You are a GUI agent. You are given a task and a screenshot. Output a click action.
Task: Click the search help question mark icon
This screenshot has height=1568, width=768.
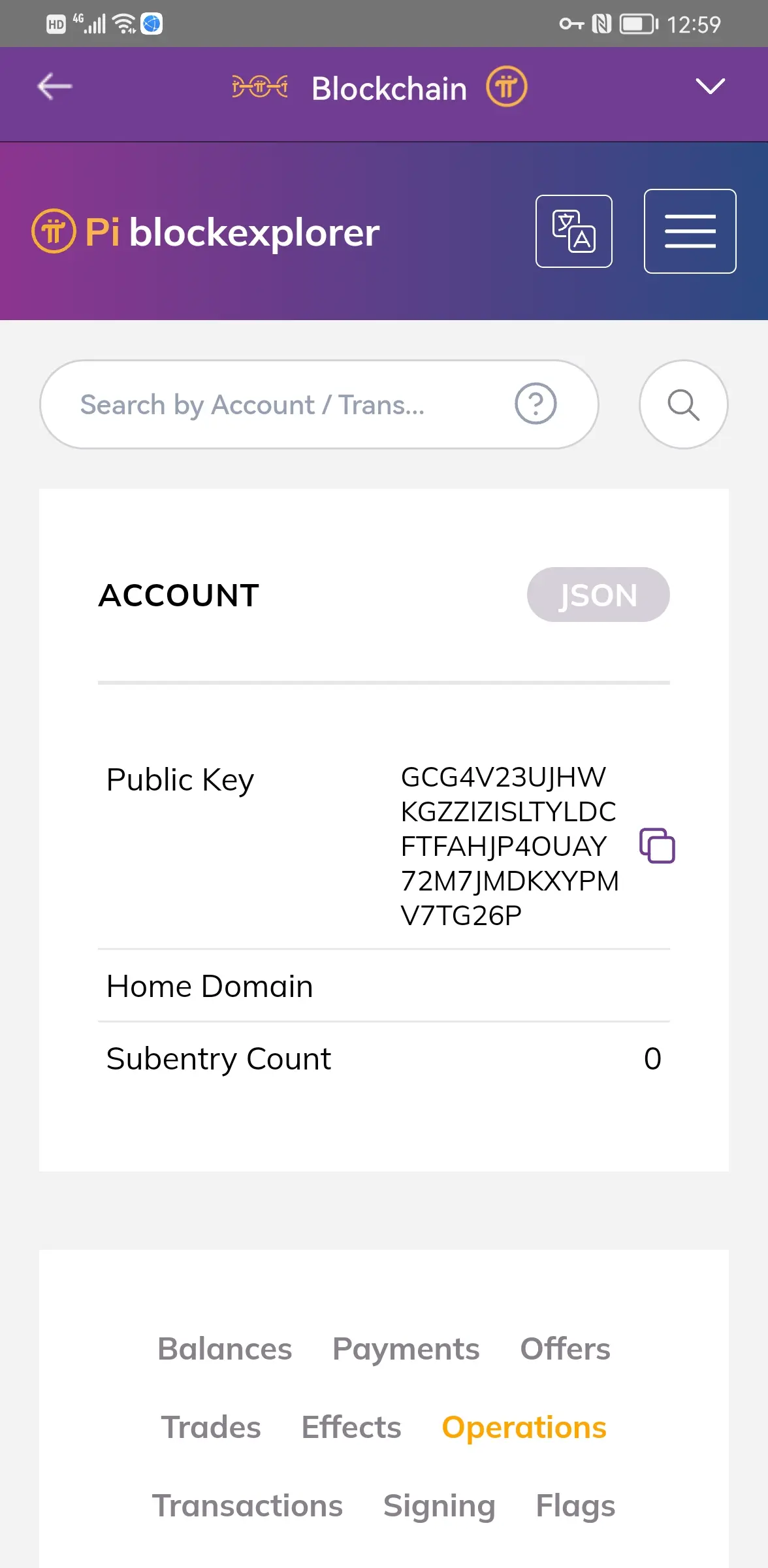[x=536, y=404]
